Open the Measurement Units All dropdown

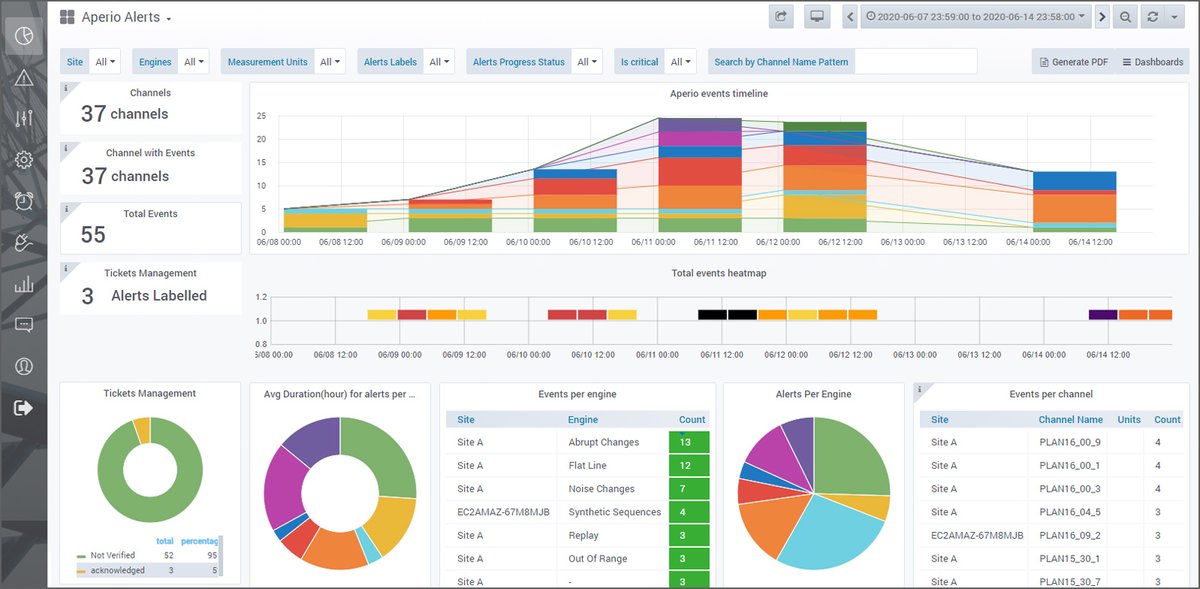pyautogui.click(x=329, y=62)
